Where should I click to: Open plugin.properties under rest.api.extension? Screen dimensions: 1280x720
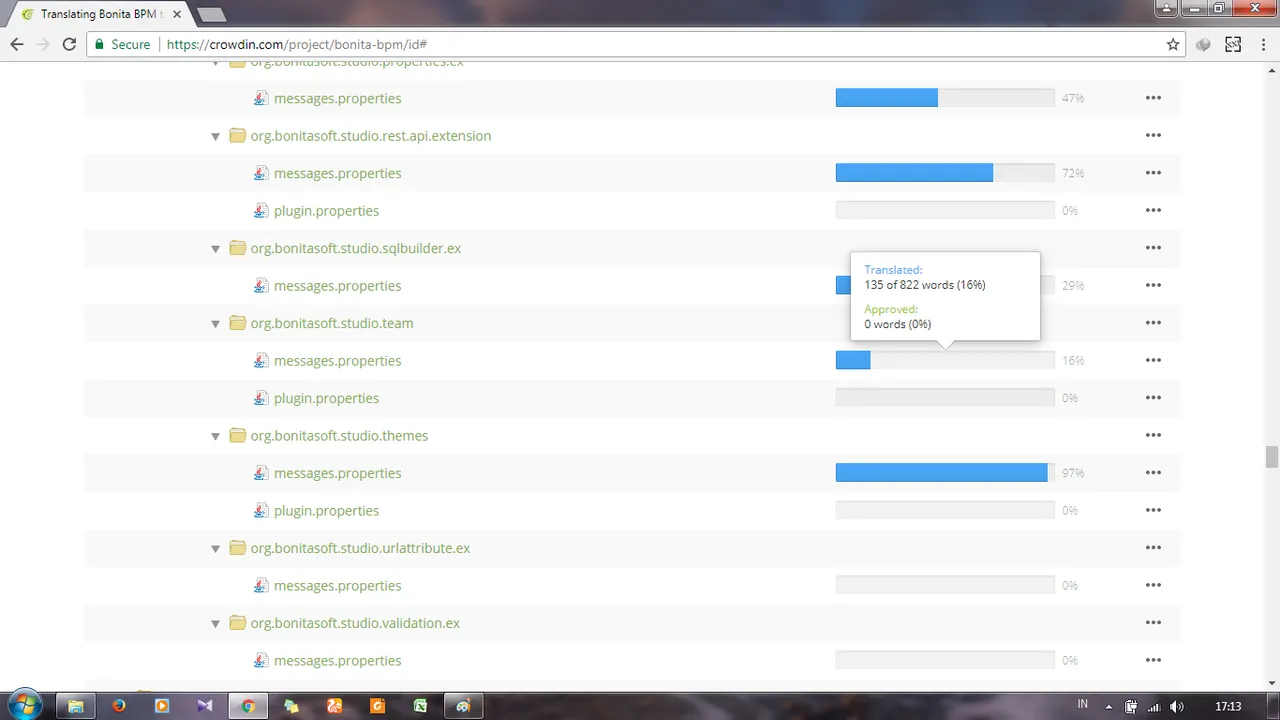point(326,210)
